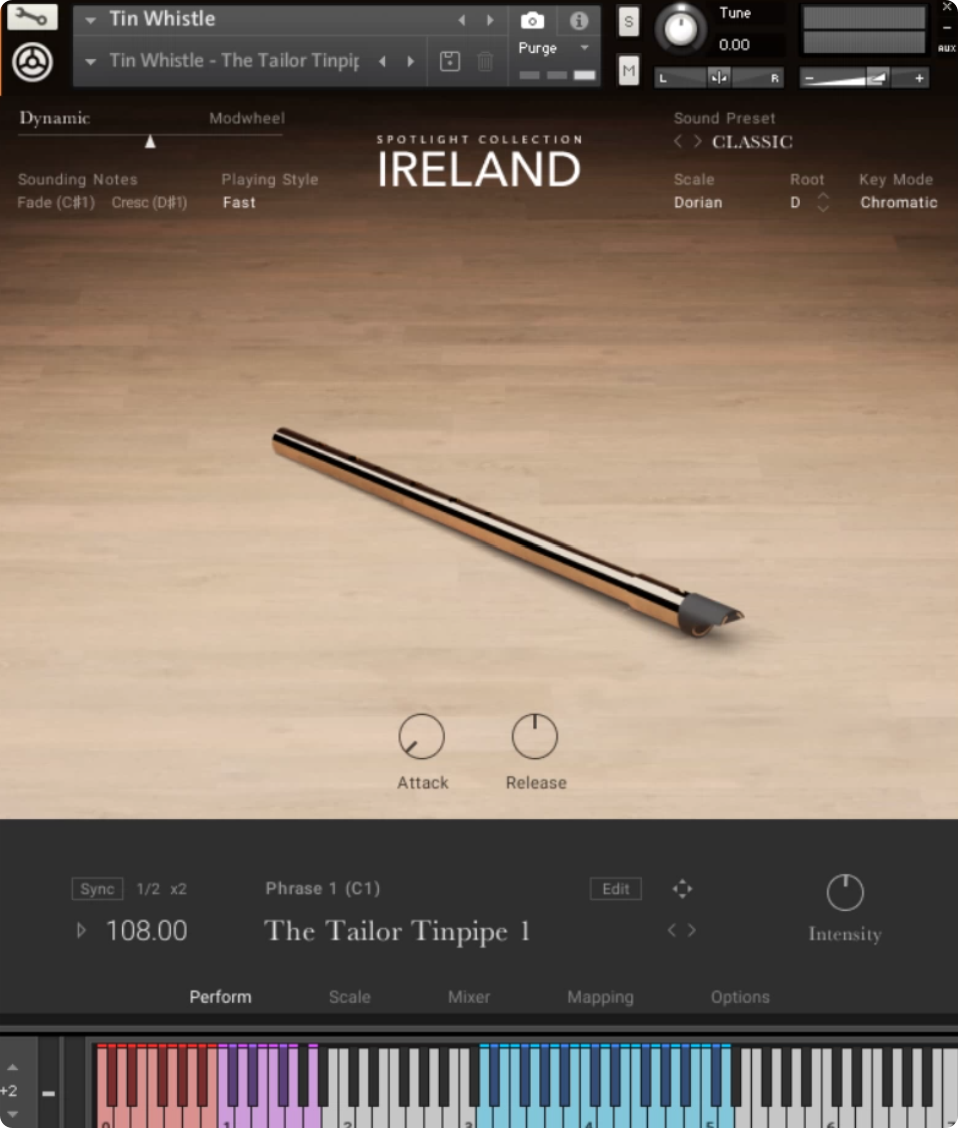Click the Phrase 1 (C1) label

point(323,888)
